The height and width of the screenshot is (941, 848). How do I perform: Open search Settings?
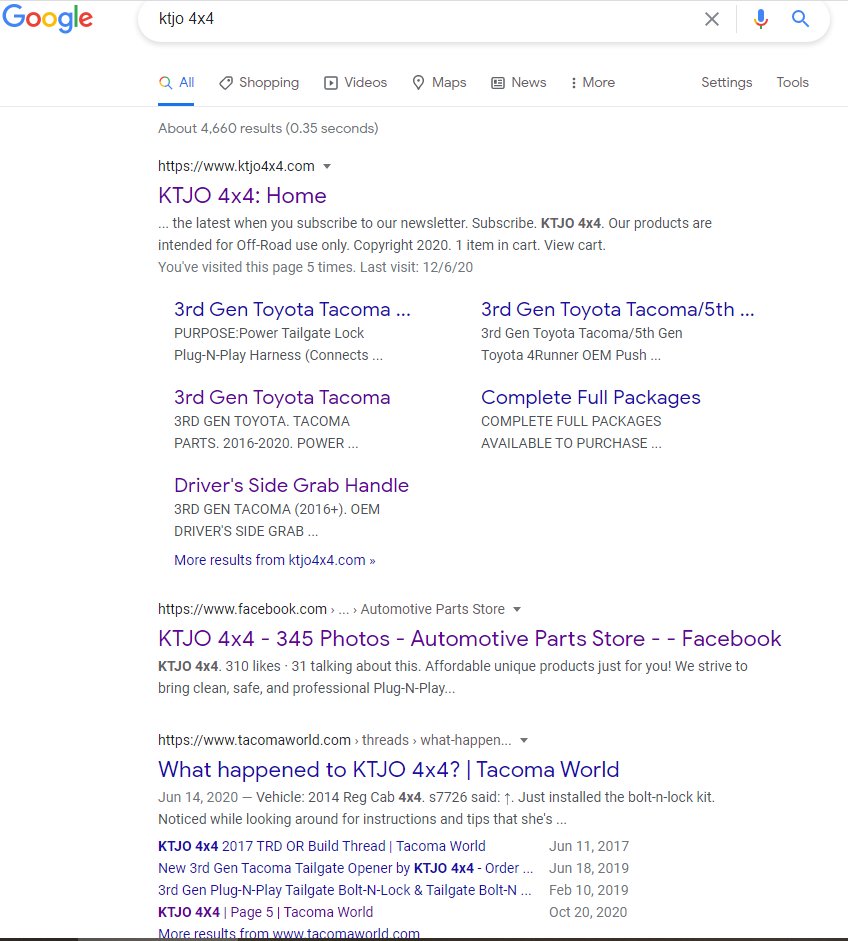tap(726, 83)
